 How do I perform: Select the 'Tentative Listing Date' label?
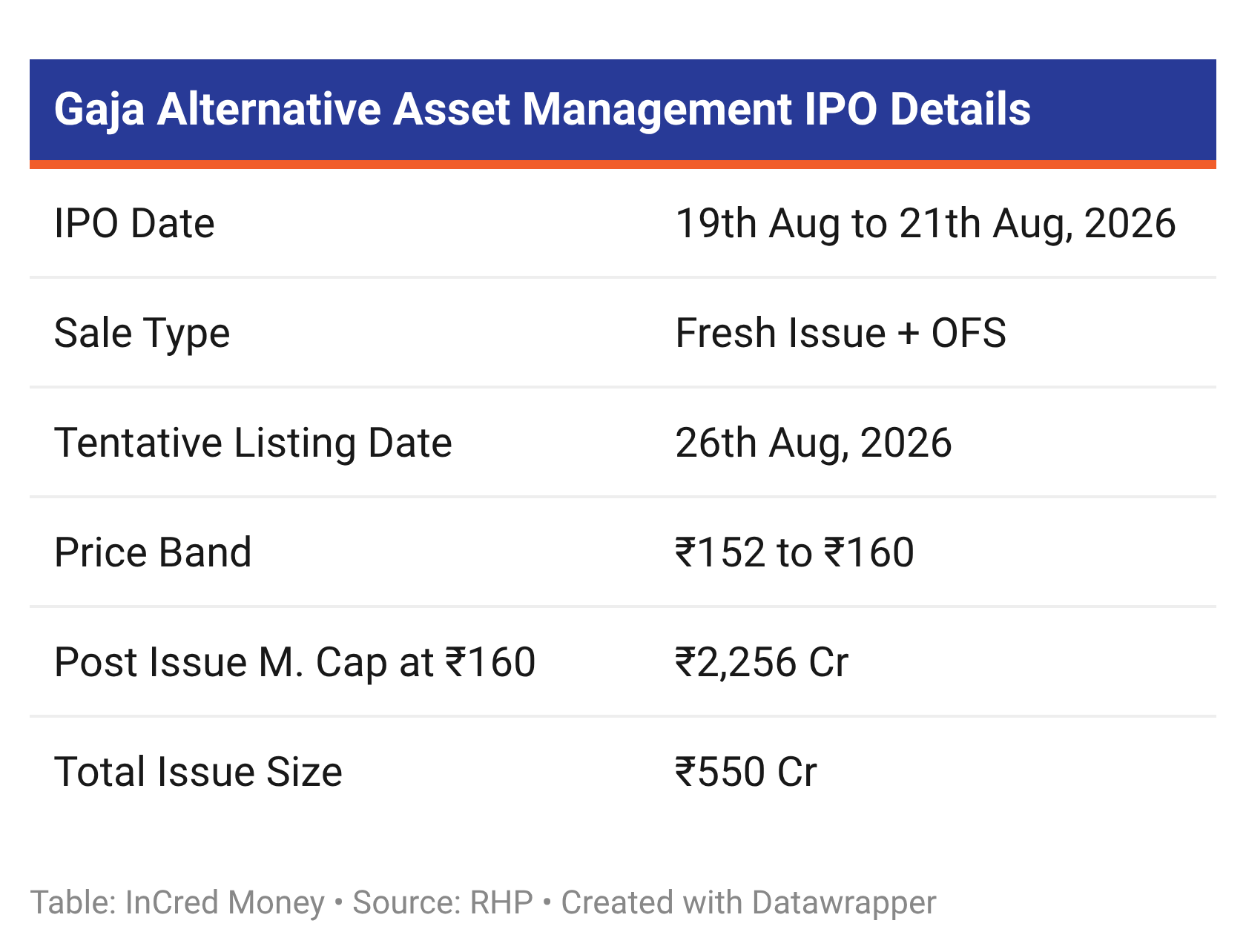click(253, 443)
